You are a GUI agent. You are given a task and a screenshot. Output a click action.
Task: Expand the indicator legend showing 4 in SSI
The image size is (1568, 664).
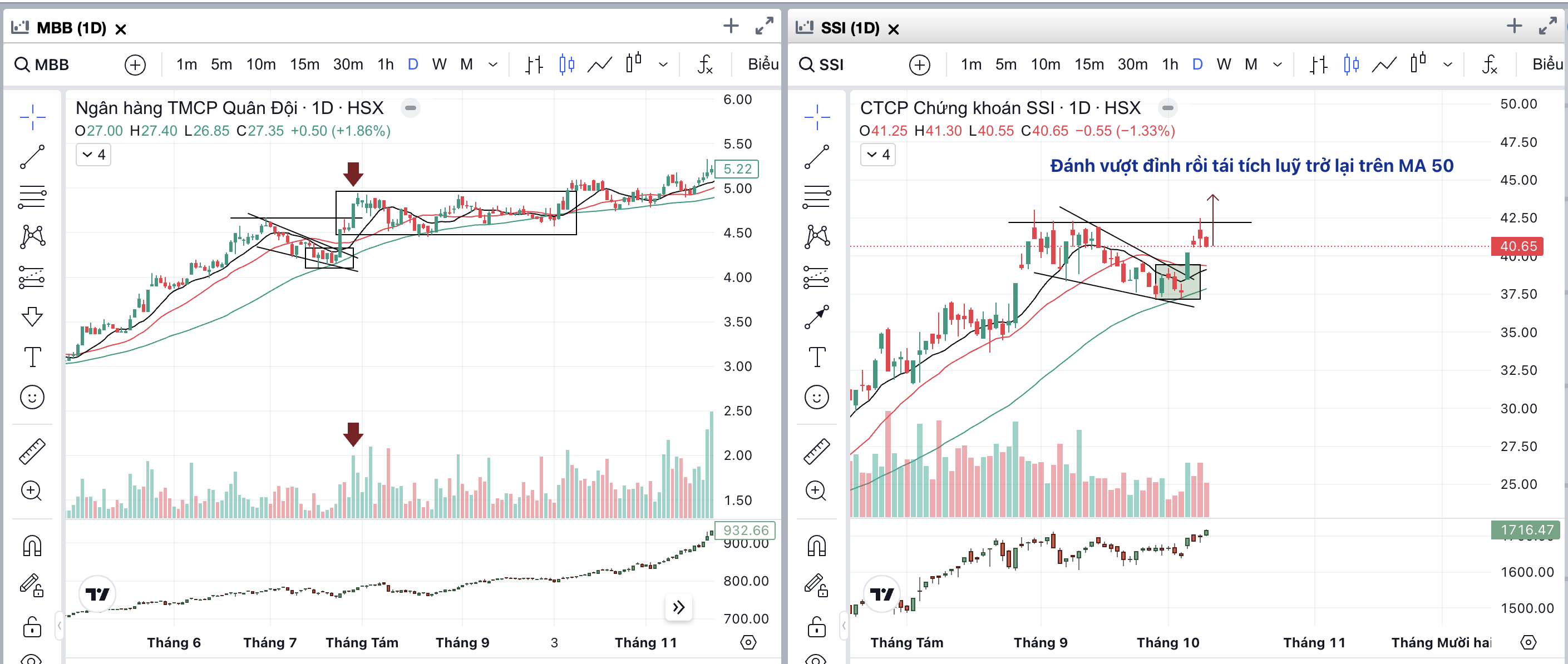pos(877,155)
